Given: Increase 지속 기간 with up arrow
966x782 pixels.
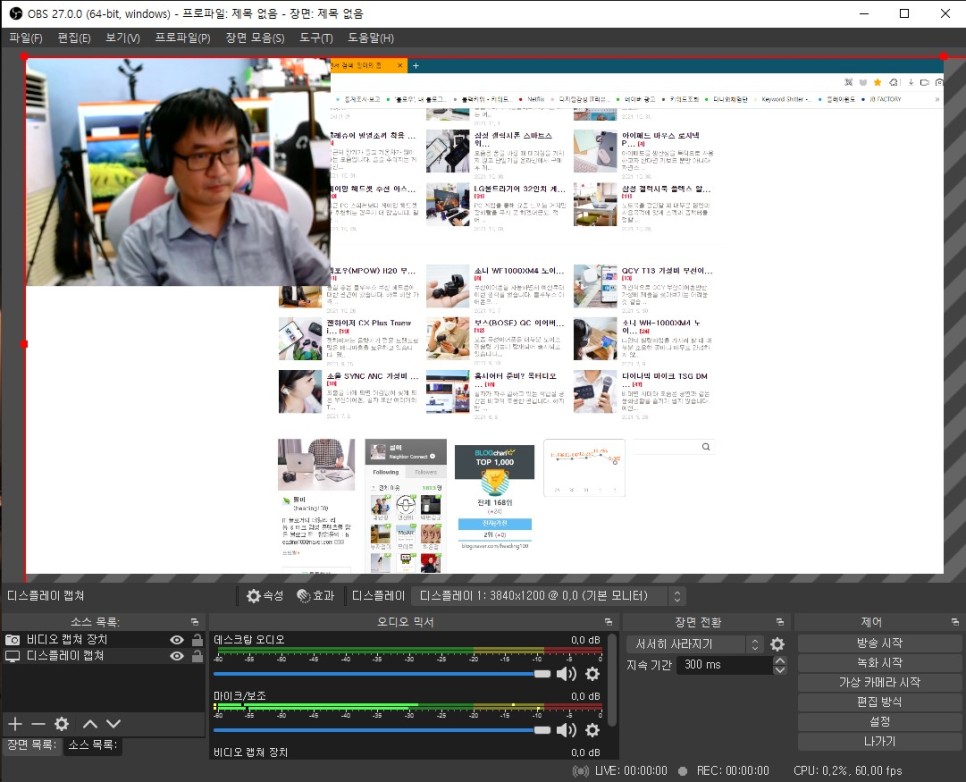Looking at the screenshot, I should point(780,661).
